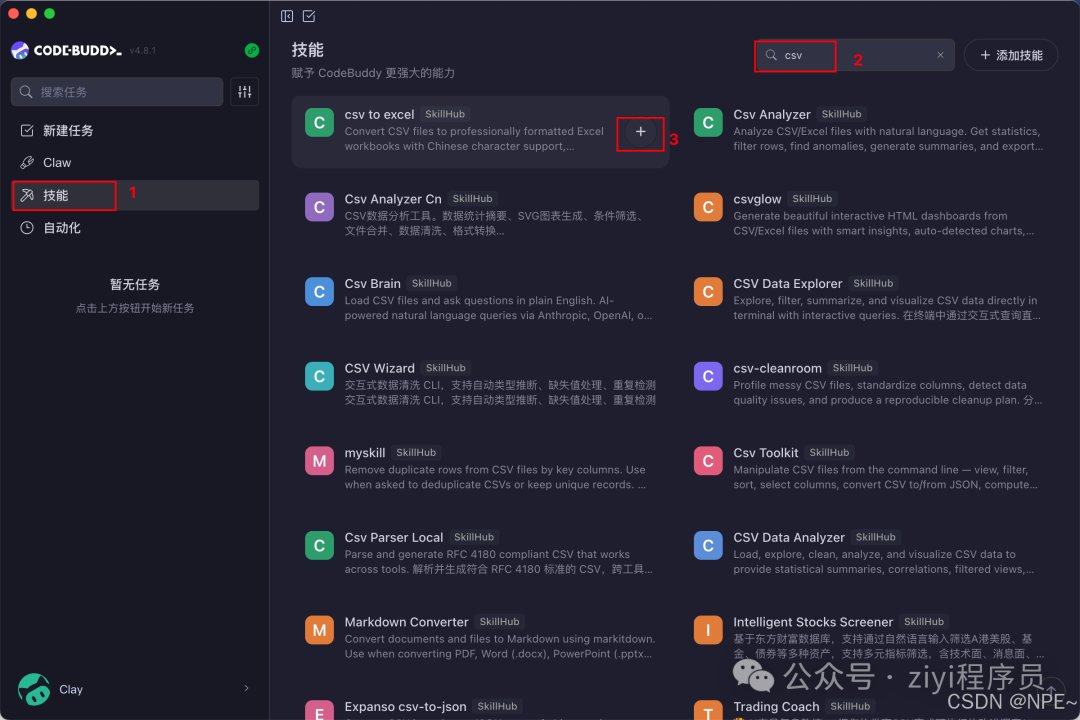Click the Markdown Converter skill icon
The image size is (1080, 720).
coord(319,630)
